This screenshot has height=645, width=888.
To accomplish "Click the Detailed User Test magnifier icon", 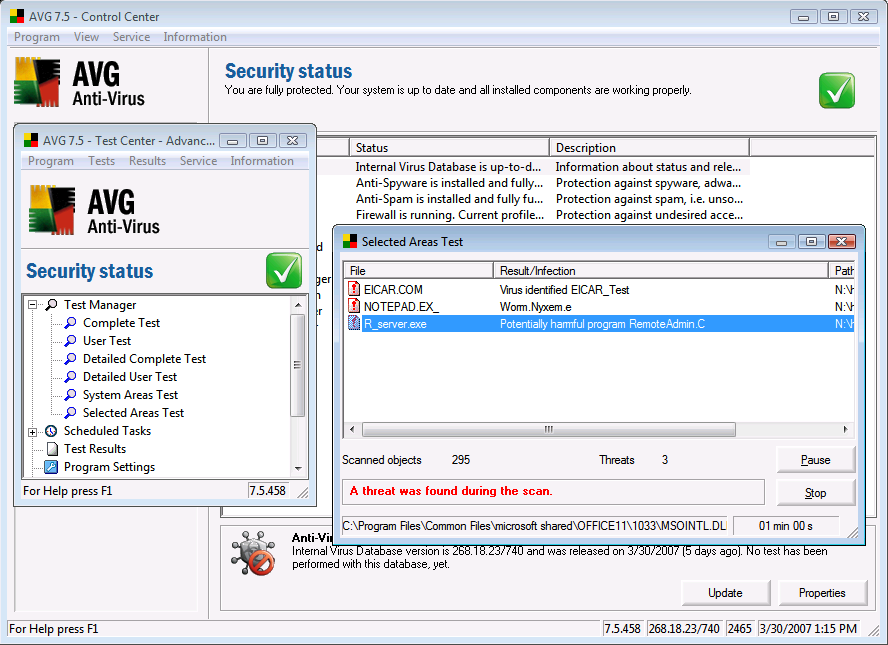I will point(70,377).
